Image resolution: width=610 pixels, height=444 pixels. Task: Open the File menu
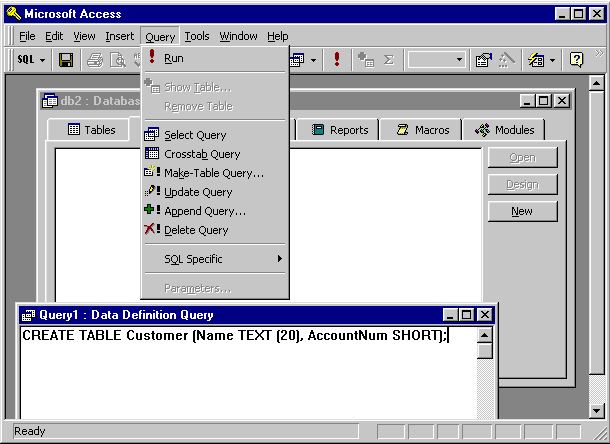[27, 36]
